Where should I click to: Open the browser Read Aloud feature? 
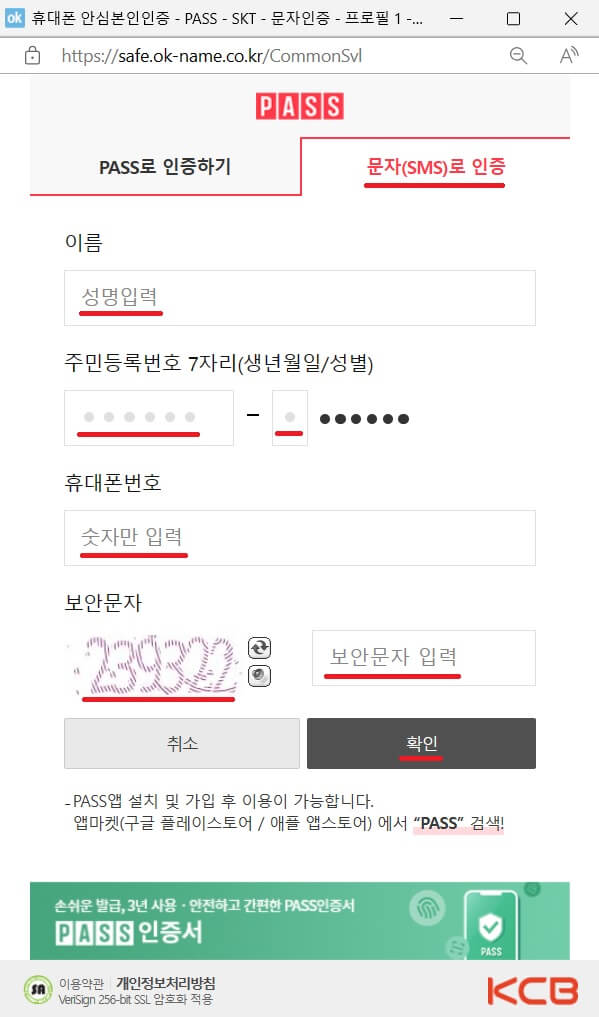(x=569, y=55)
